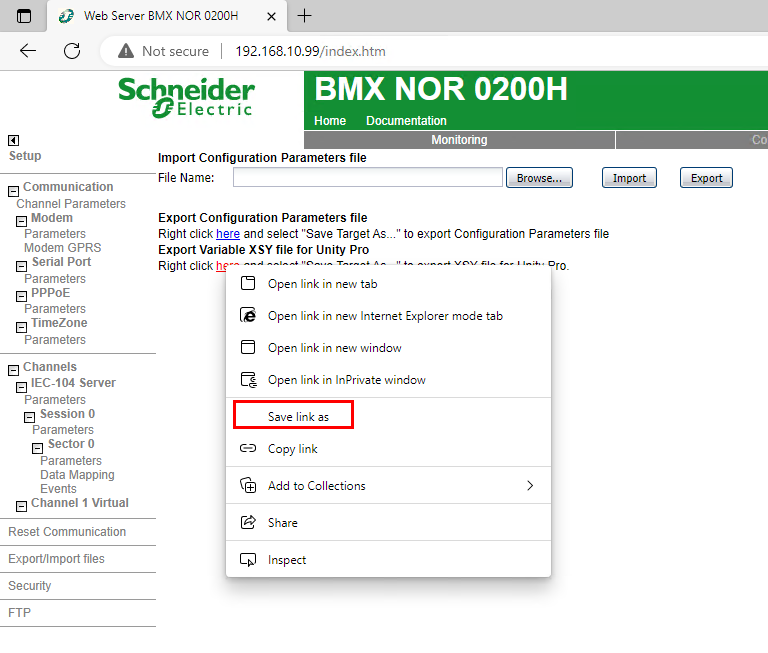
Task: Click Home in green header
Action: 330,121
